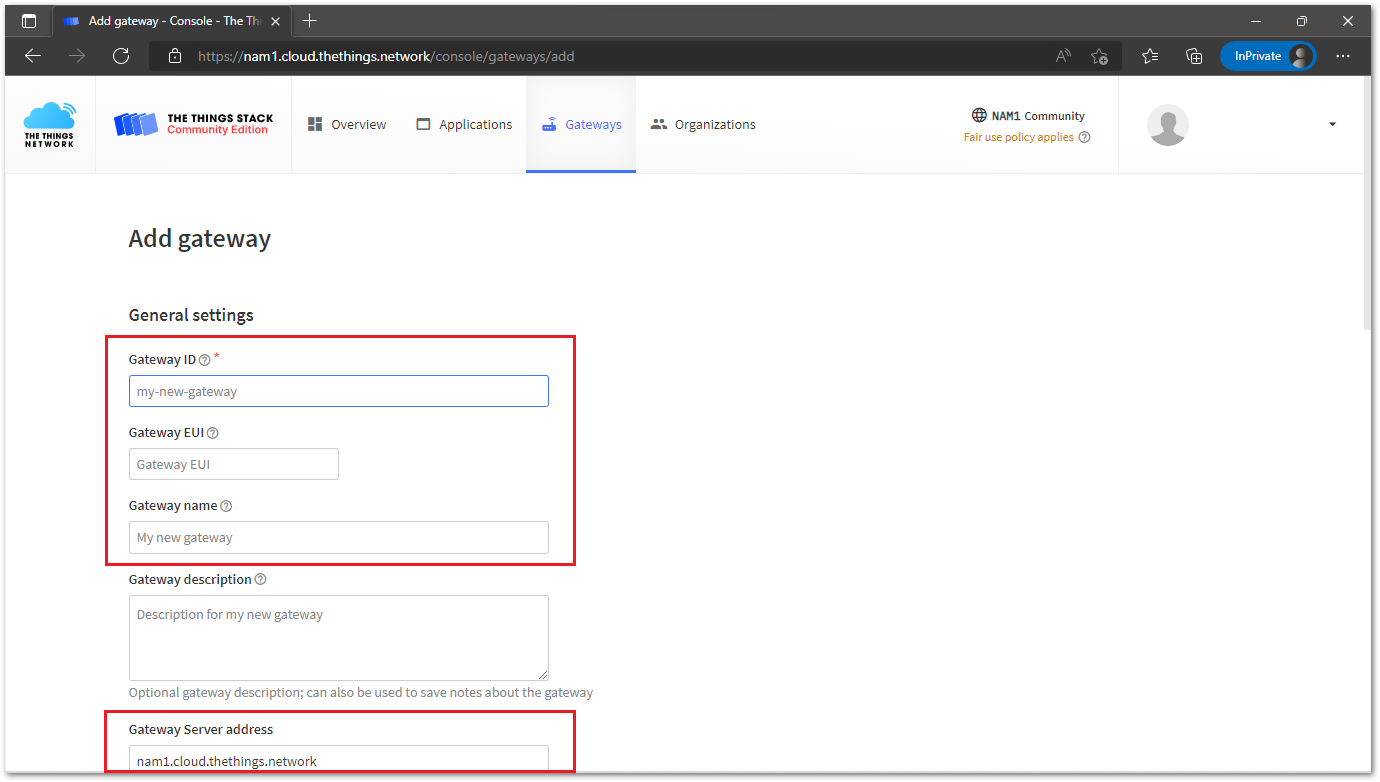The width and height of the screenshot is (1380, 782).
Task: Click the Gateway Server address field
Action: coord(339,760)
